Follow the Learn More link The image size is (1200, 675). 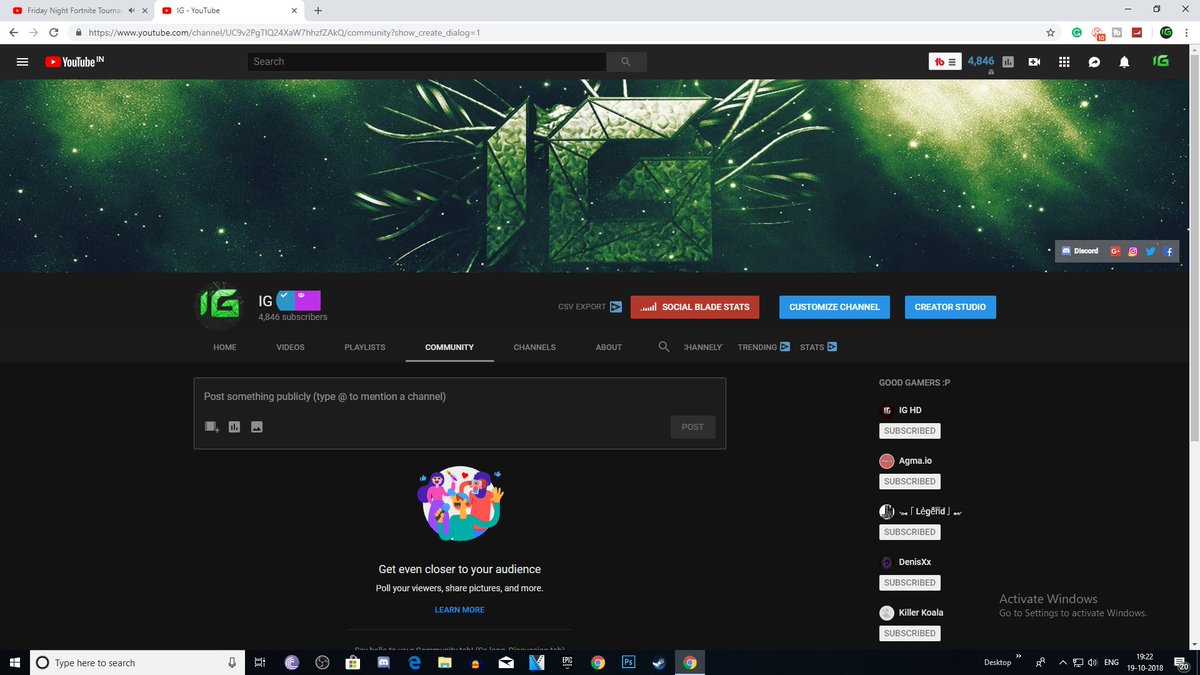(459, 610)
